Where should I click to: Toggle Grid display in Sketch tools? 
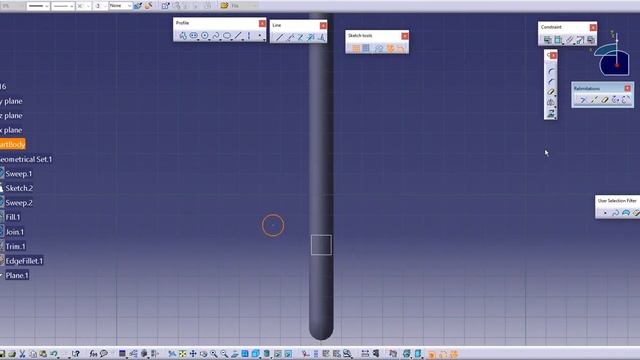[x=356, y=48]
